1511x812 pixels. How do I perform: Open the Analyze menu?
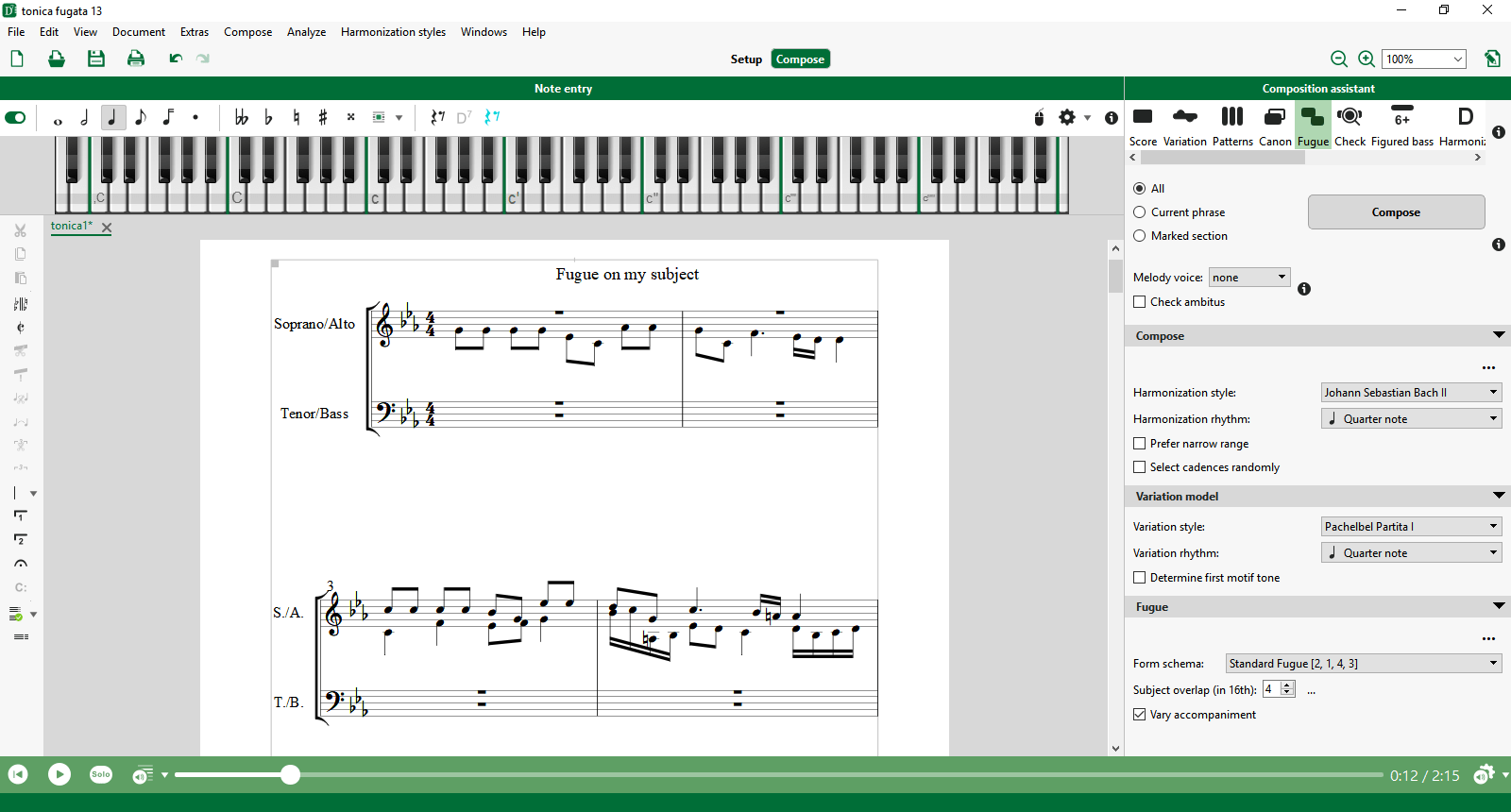(306, 32)
